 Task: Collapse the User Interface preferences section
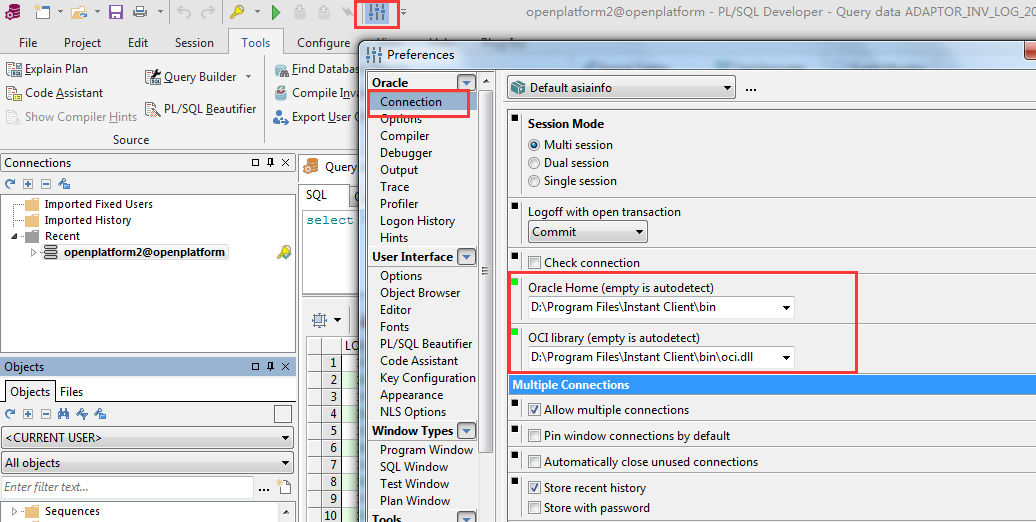[x=466, y=256]
